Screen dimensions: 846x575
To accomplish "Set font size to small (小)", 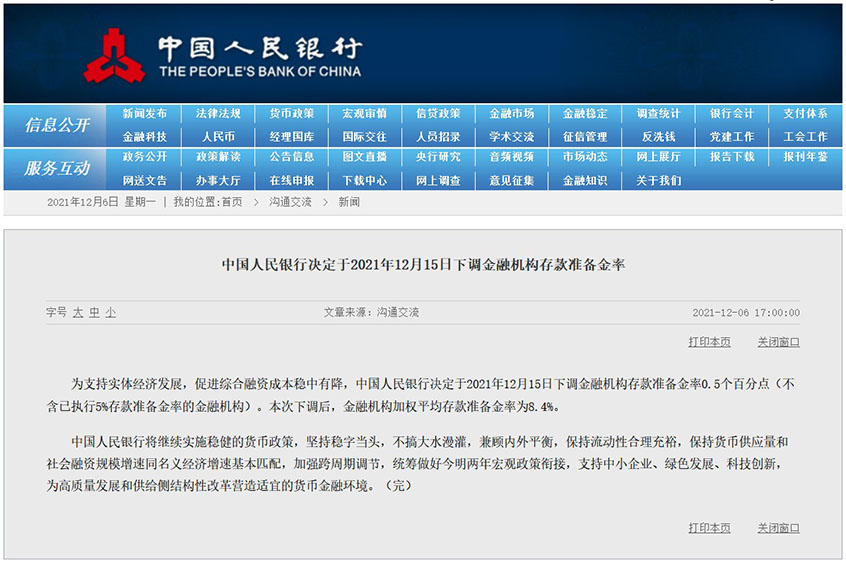I will click(x=110, y=312).
